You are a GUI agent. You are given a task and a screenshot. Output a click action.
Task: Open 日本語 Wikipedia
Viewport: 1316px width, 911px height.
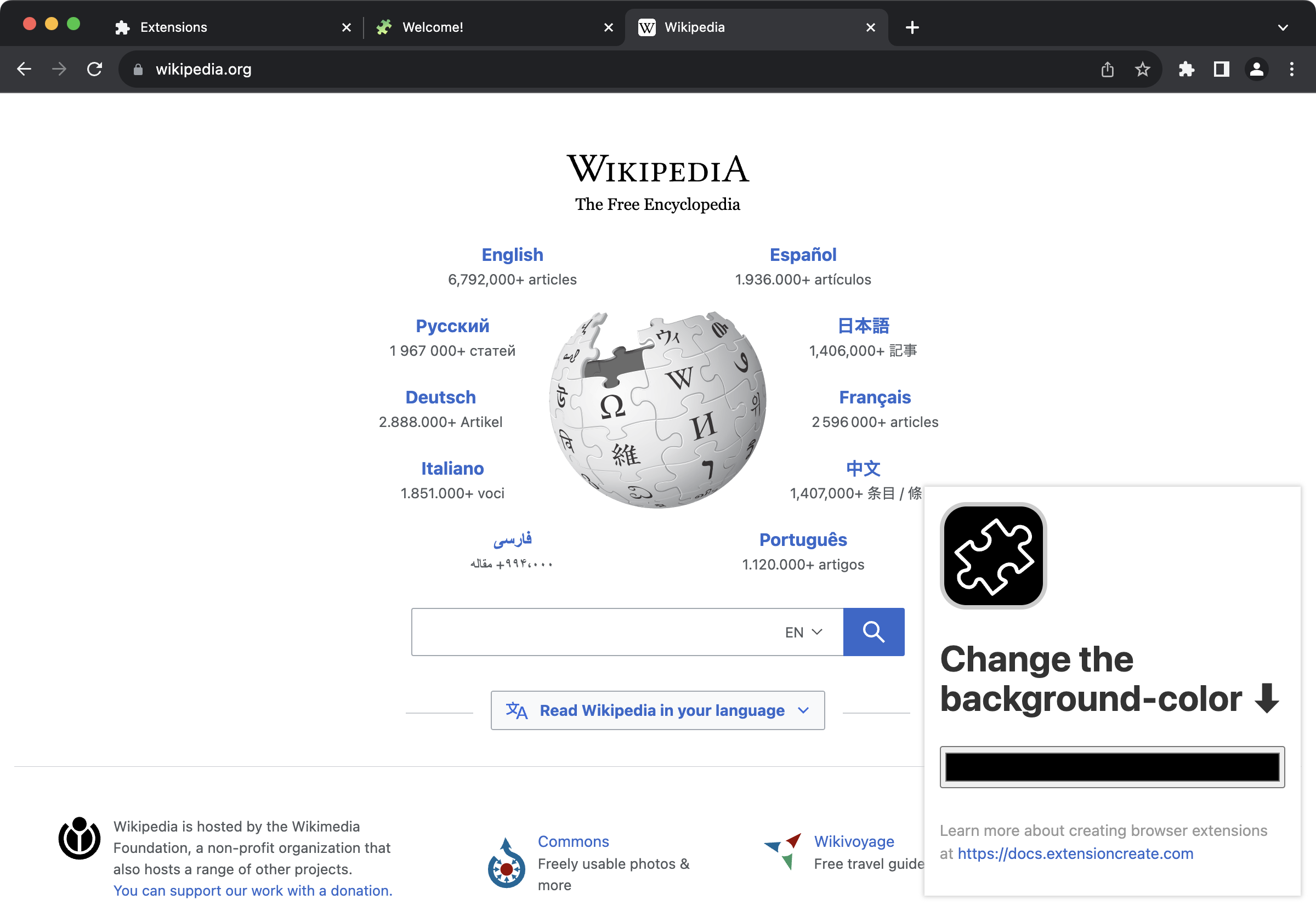pos(863,326)
